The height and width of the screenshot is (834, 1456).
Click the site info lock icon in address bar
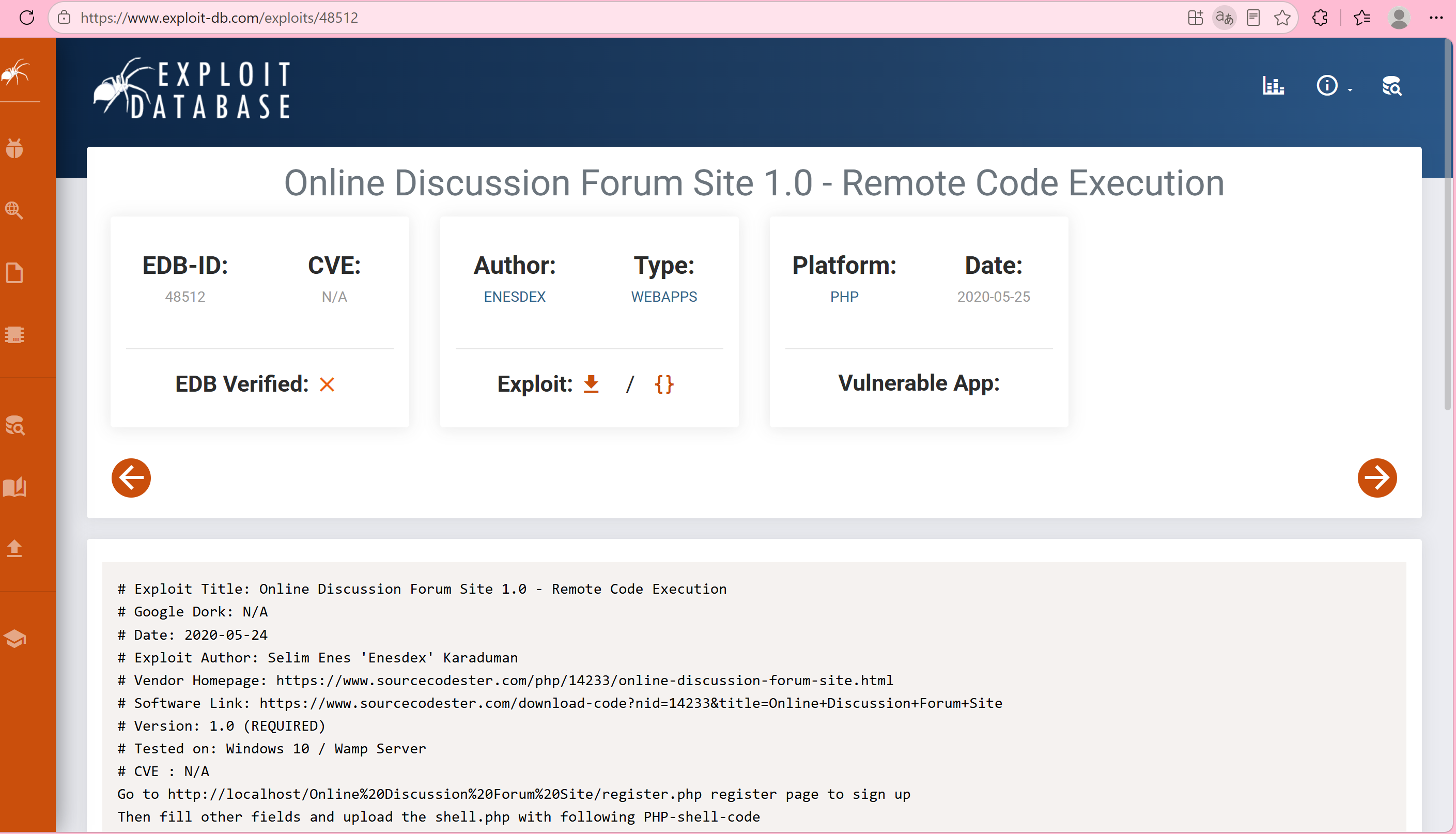[x=64, y=18]
